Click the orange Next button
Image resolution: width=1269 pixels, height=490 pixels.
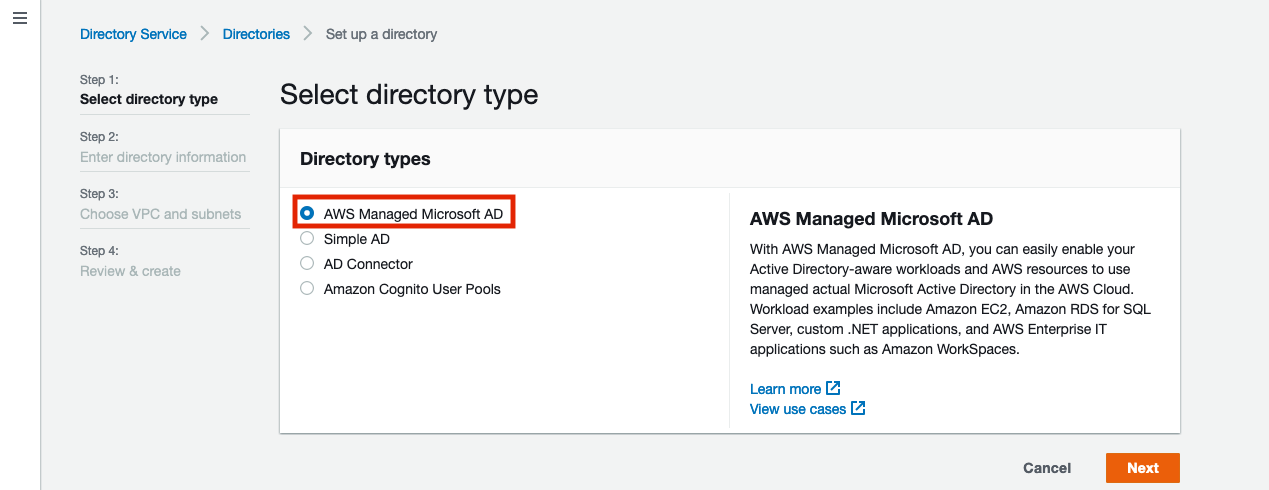[1143, 468]
